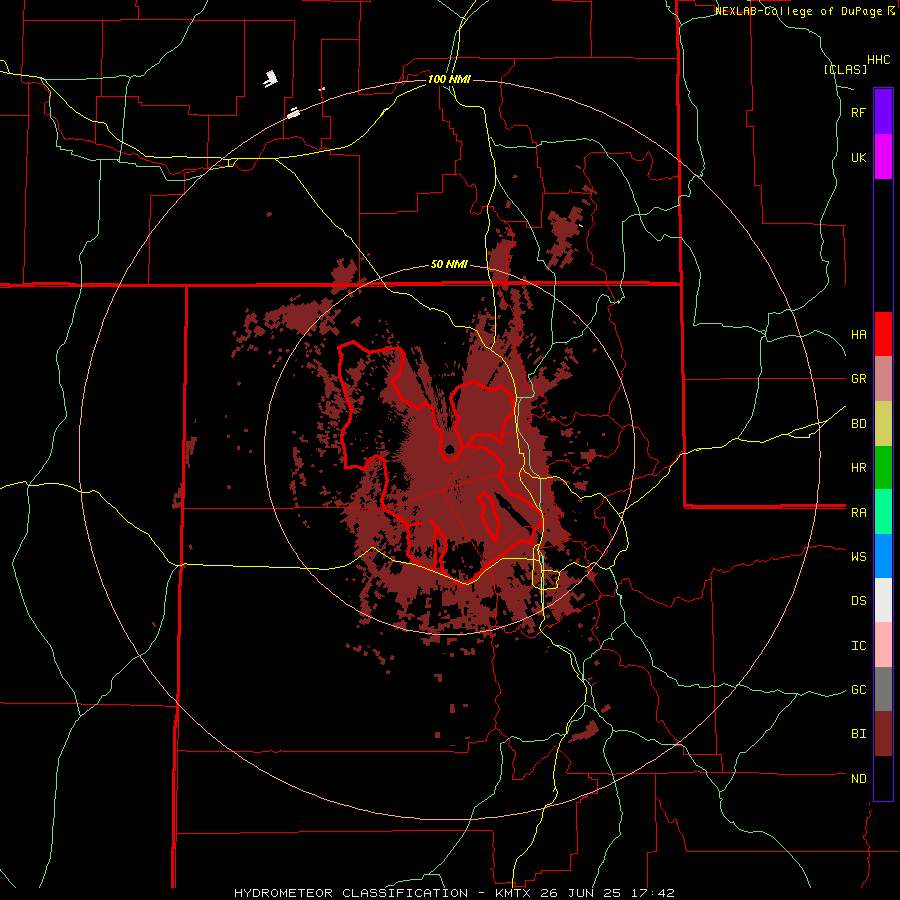Click the IC legend label

[x=858, y=646]
